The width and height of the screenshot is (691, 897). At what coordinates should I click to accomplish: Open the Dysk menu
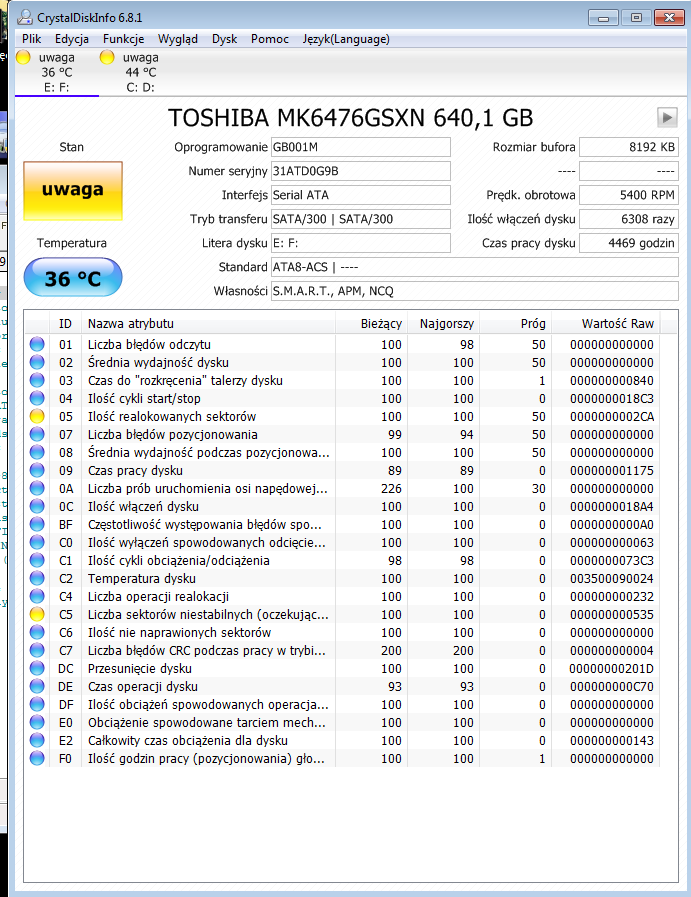[x=224, y=39]
